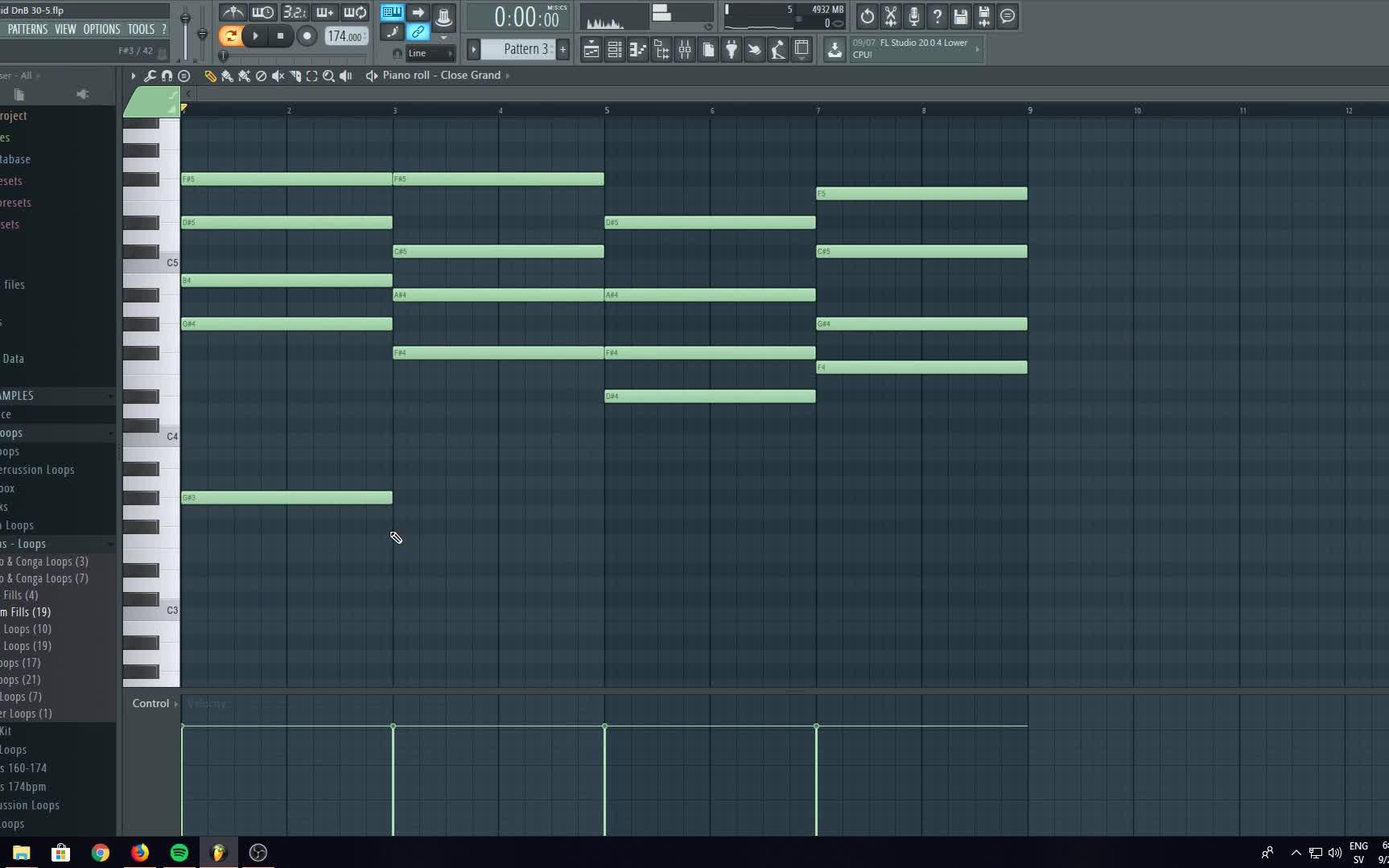
Task: Toggle the metronome
Action: (x=233, y=12)
